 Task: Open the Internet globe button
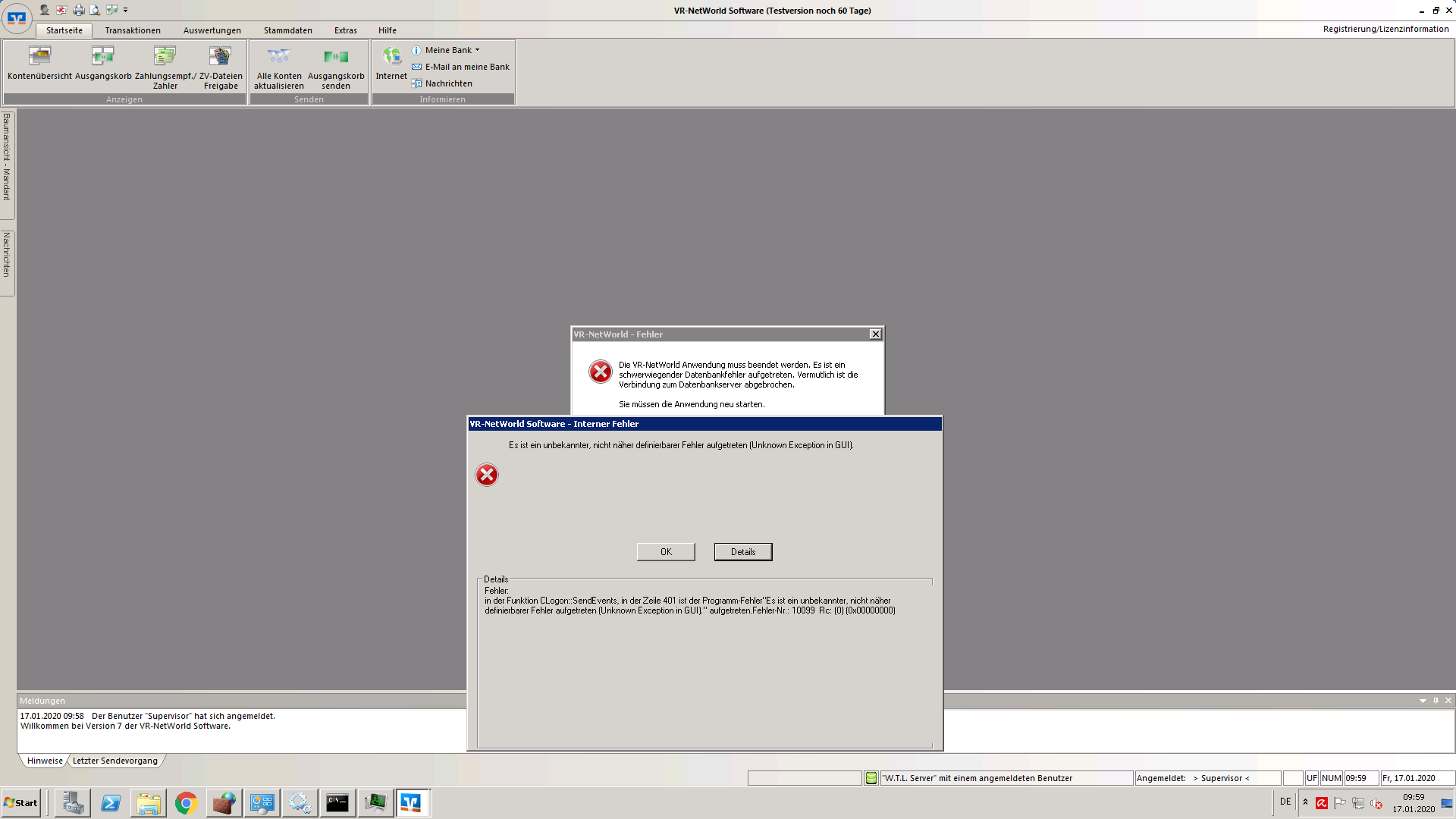tap(391, 63)
